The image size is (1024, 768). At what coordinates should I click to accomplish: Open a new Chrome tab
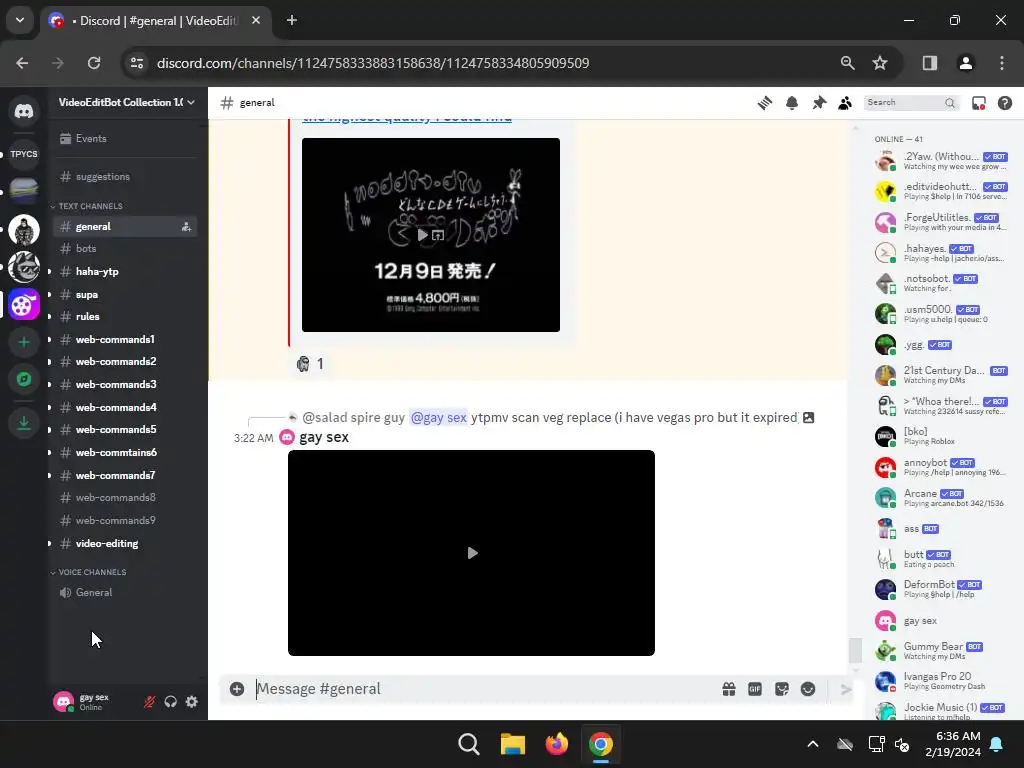click(x=292, y=20)
